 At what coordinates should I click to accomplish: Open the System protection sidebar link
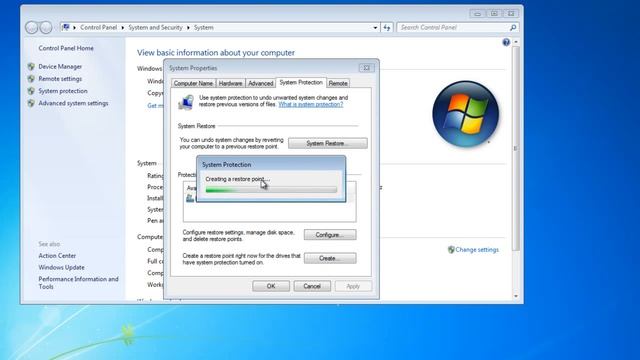[63, 91]
